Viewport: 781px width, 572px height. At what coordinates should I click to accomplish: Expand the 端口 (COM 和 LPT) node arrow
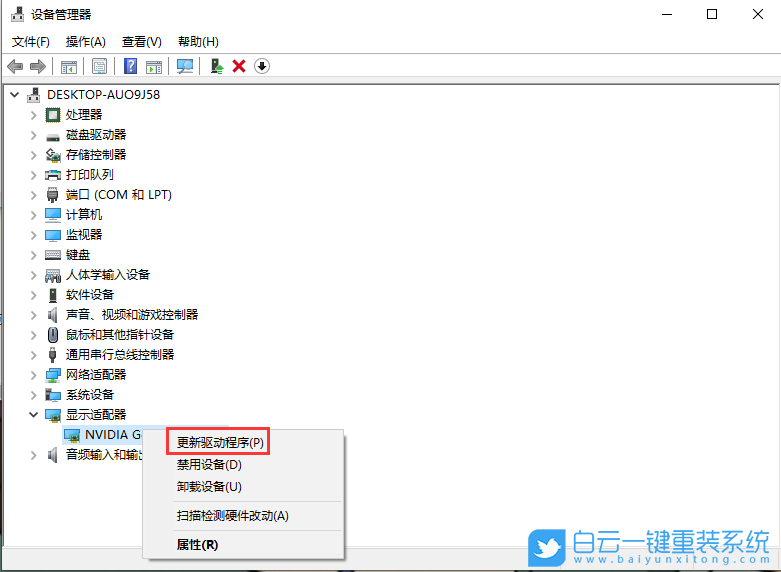(33, 195)
